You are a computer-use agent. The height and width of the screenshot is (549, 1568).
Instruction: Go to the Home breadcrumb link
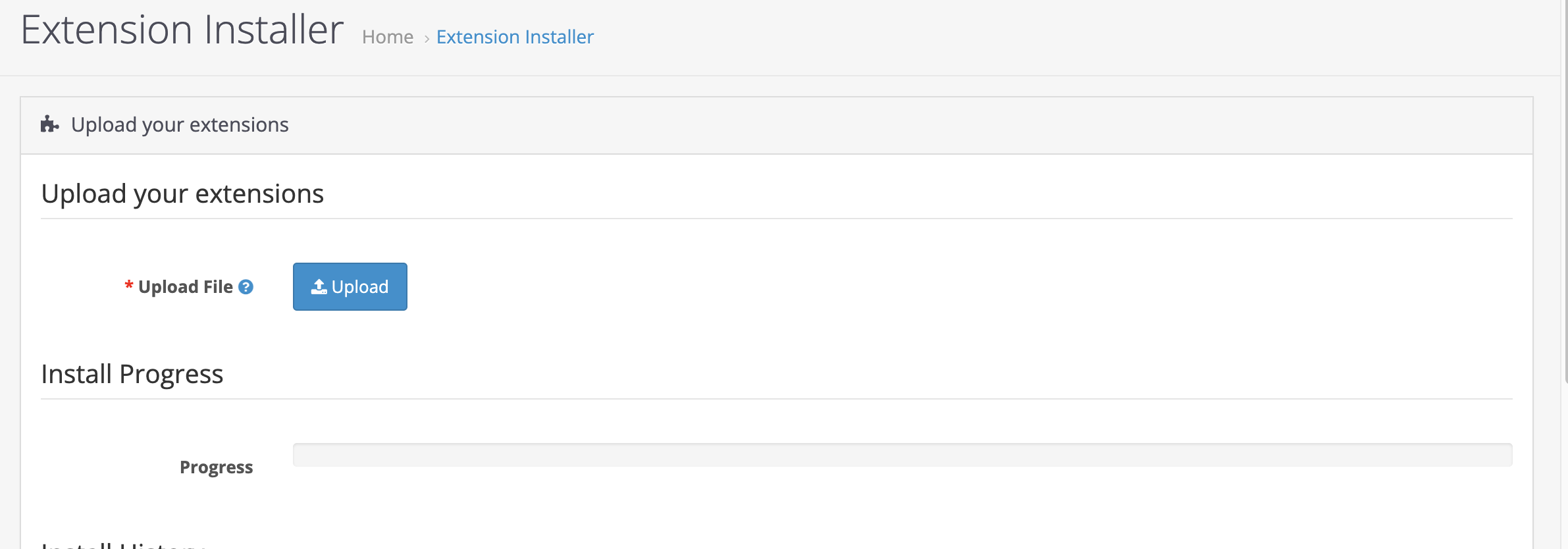(x=388, y=37)
